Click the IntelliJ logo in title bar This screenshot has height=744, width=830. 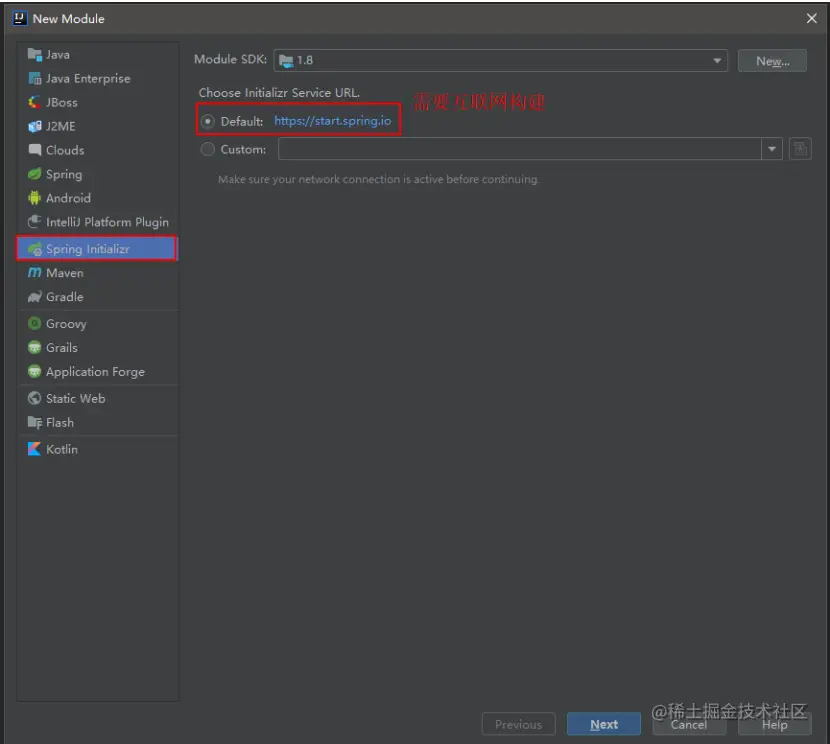pos(20,19)
